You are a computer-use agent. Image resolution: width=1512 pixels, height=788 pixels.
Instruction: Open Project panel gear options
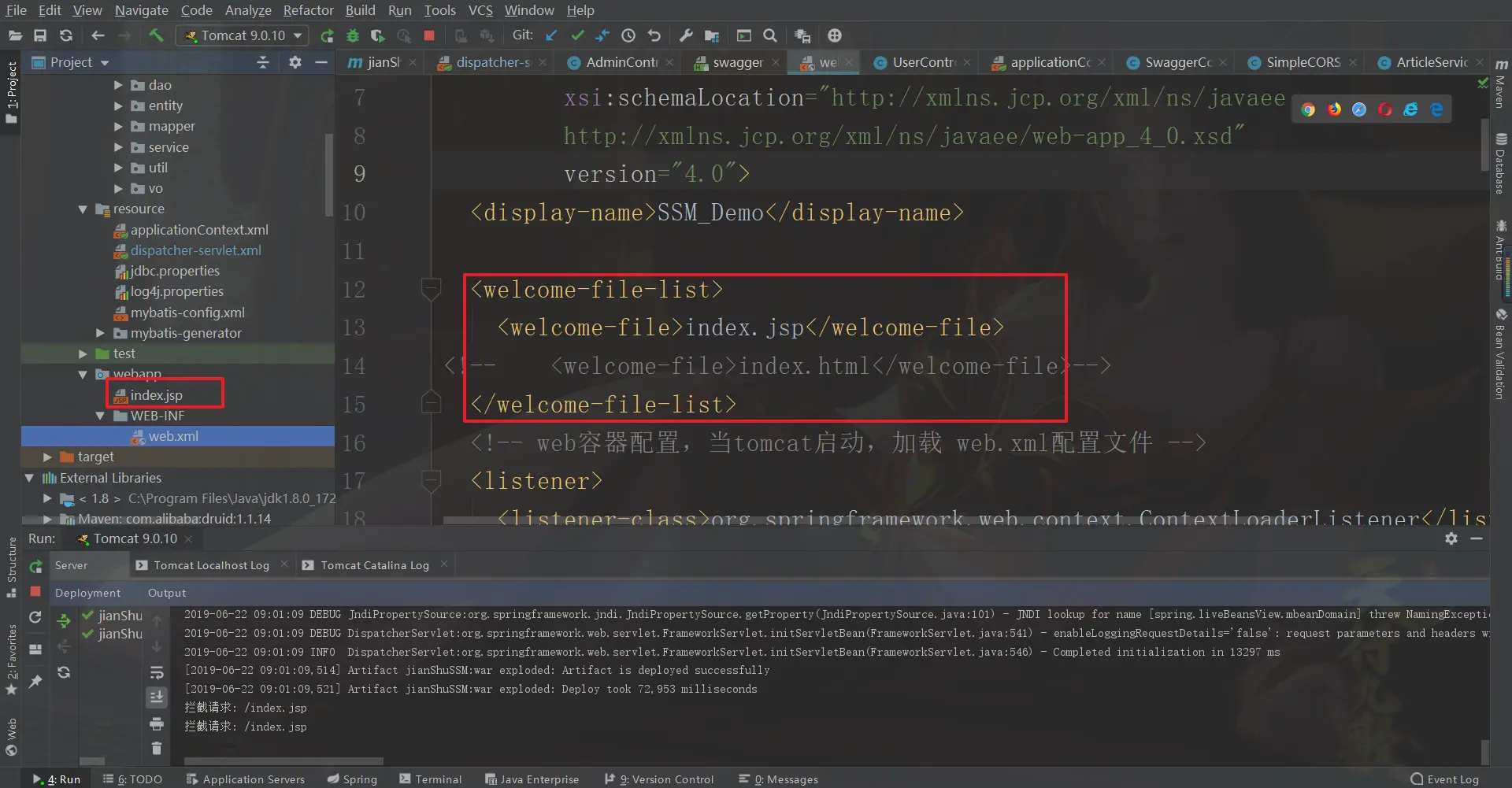[x=295, y=62]
